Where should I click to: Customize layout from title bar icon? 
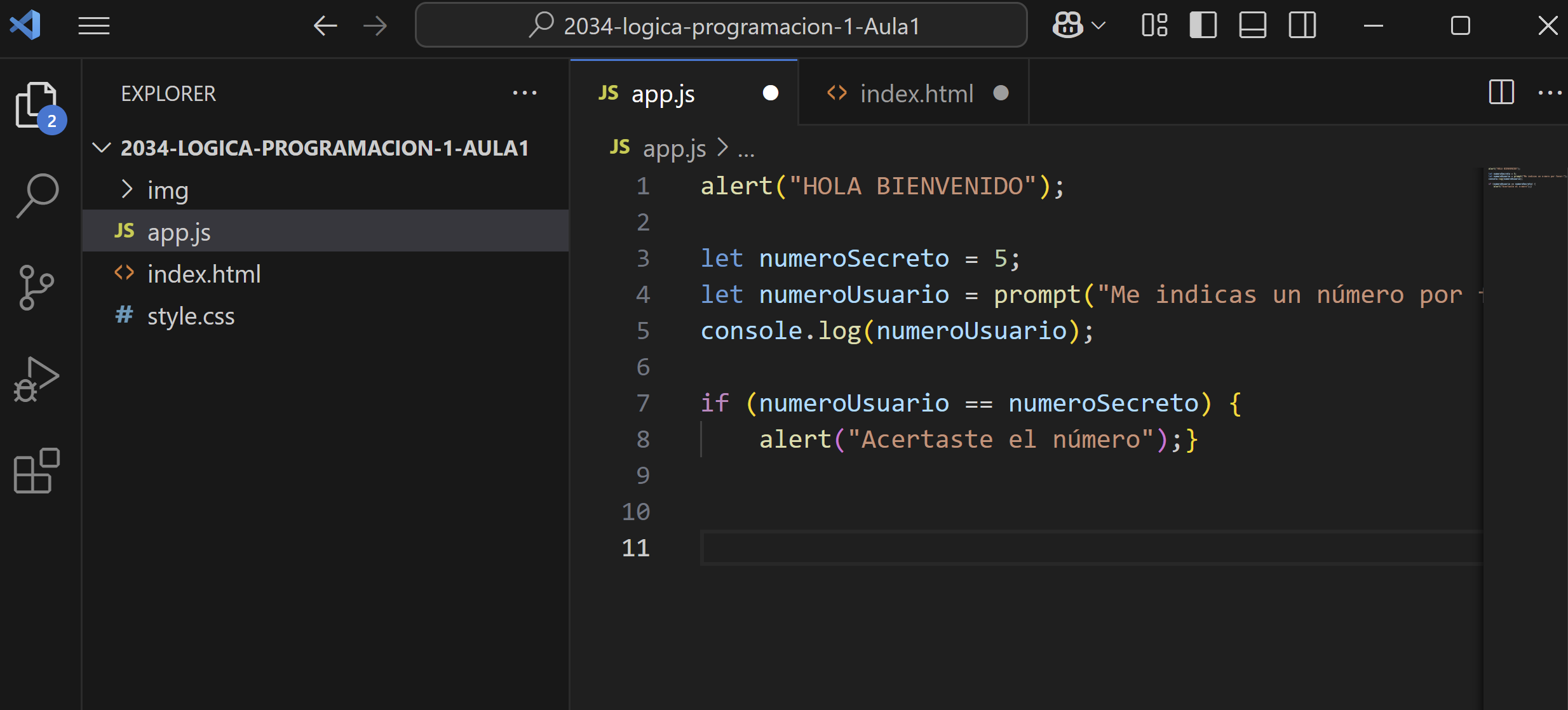point(1154,25)
